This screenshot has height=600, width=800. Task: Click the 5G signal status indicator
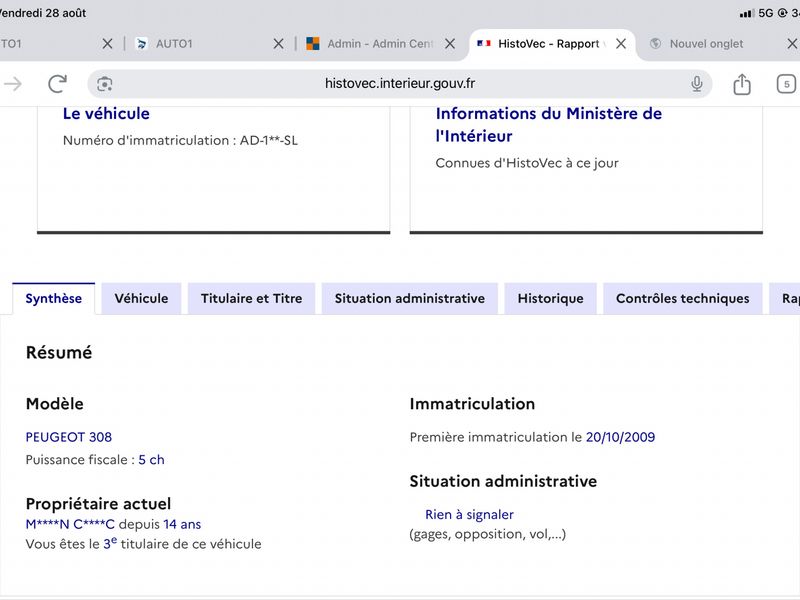coord(765,13)
